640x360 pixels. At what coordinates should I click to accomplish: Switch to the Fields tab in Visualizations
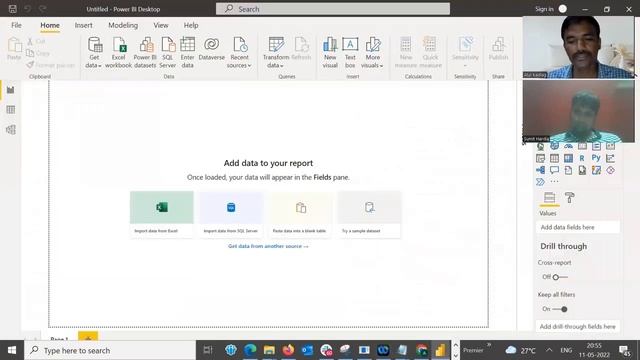pyautogui.click(x=549, y=198)
